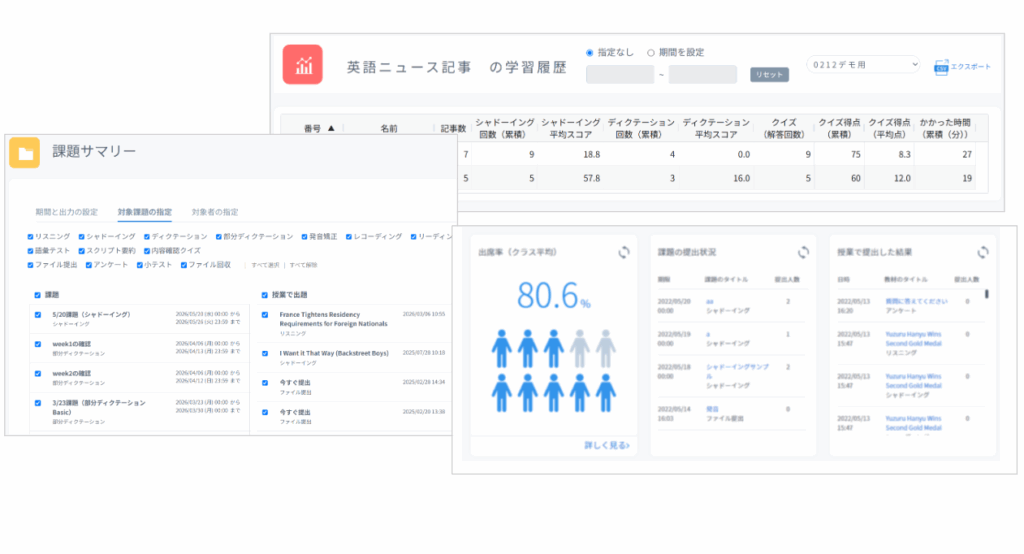Toggle the 発音矯正 checkbox
This screenshot has width=1024, height=554.
click(x=304, y=237)
